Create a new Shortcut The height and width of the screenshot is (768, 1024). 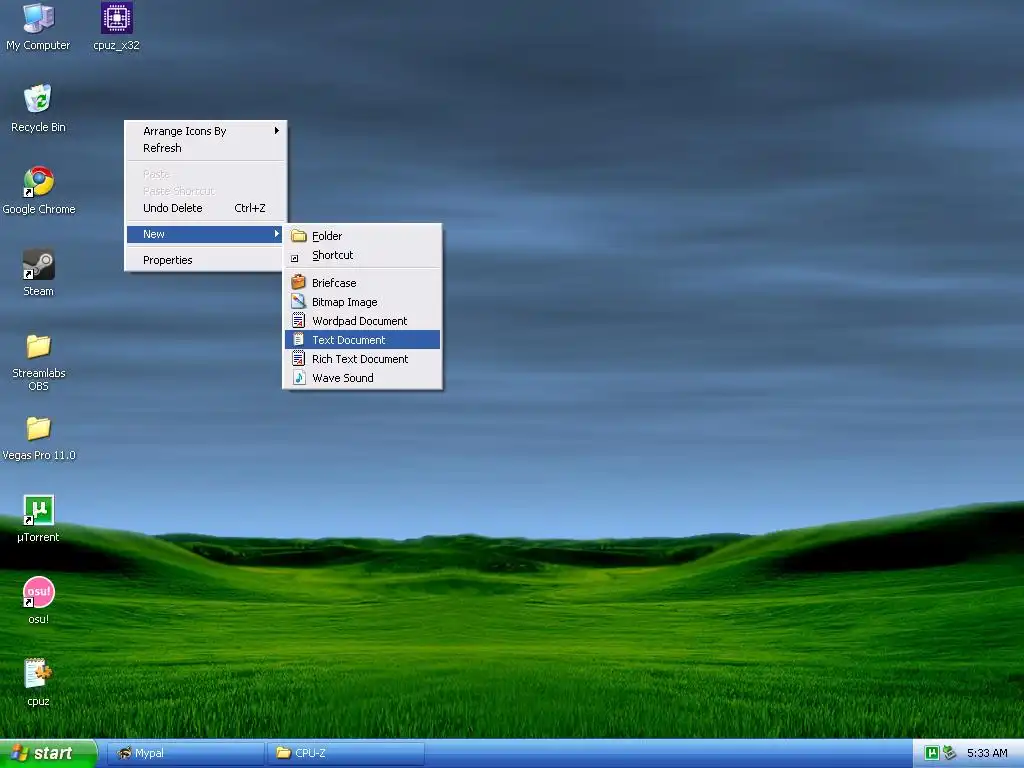pyautogui.click(x=362, y=255)
